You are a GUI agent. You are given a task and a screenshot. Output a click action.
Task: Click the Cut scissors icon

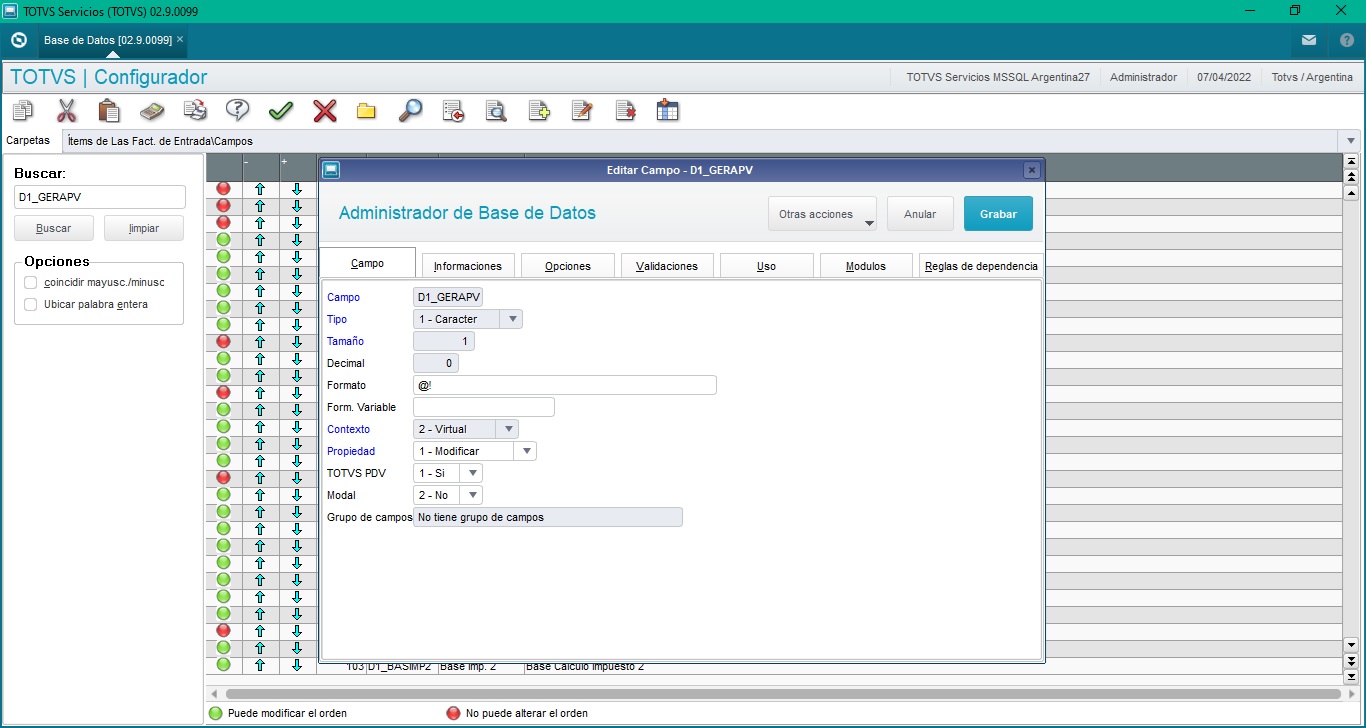pos(66,110)
